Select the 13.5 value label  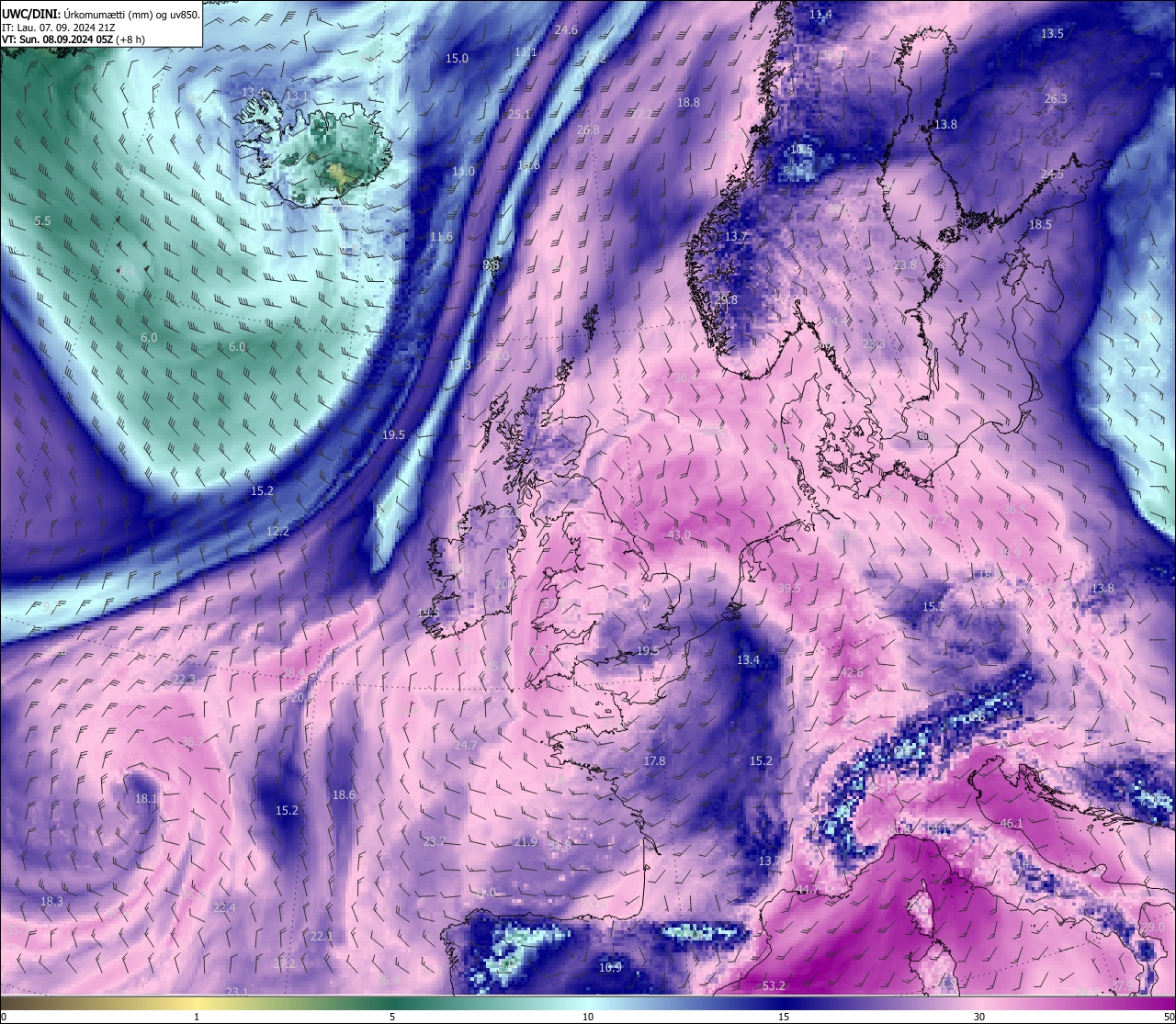(1052, 33)
